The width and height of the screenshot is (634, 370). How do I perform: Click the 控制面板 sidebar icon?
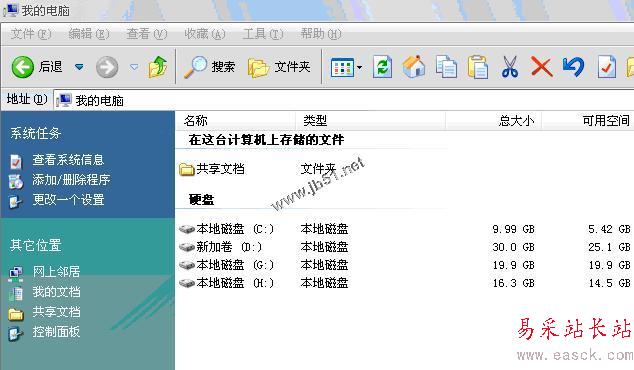(16, 334)
